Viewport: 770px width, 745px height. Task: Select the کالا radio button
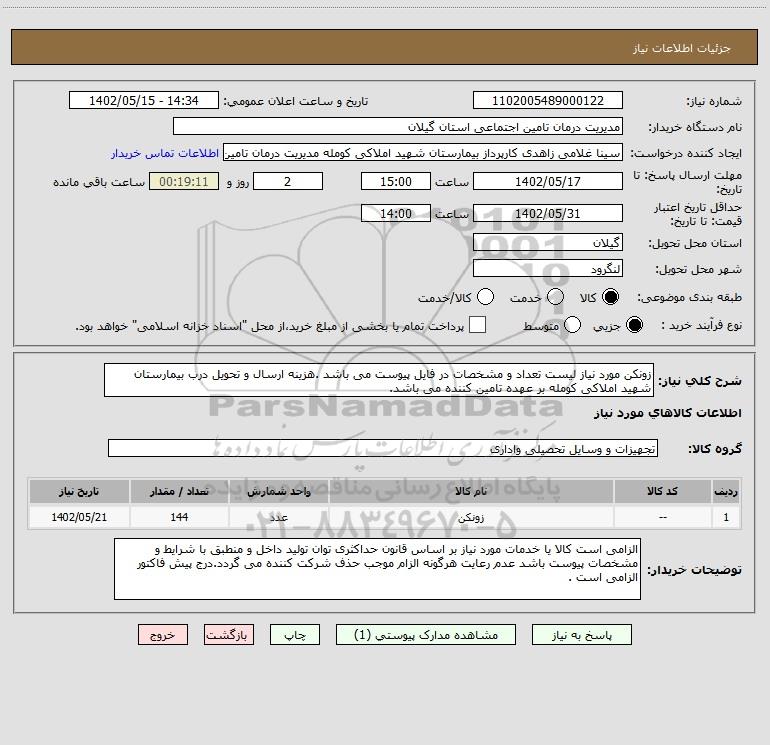pos(610,297)
